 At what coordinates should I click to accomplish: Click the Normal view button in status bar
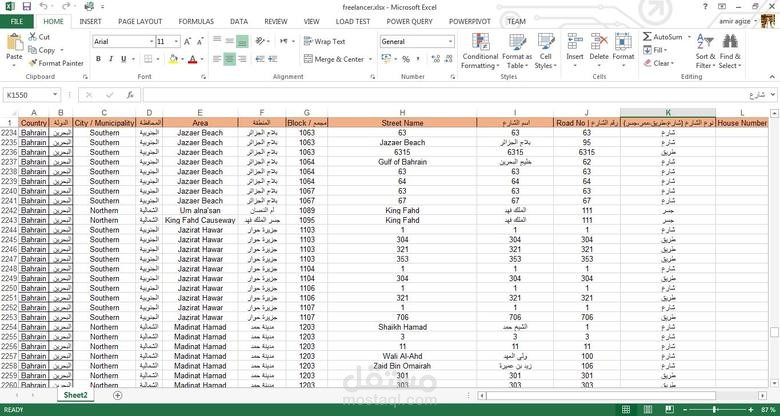tap(626, 410)
